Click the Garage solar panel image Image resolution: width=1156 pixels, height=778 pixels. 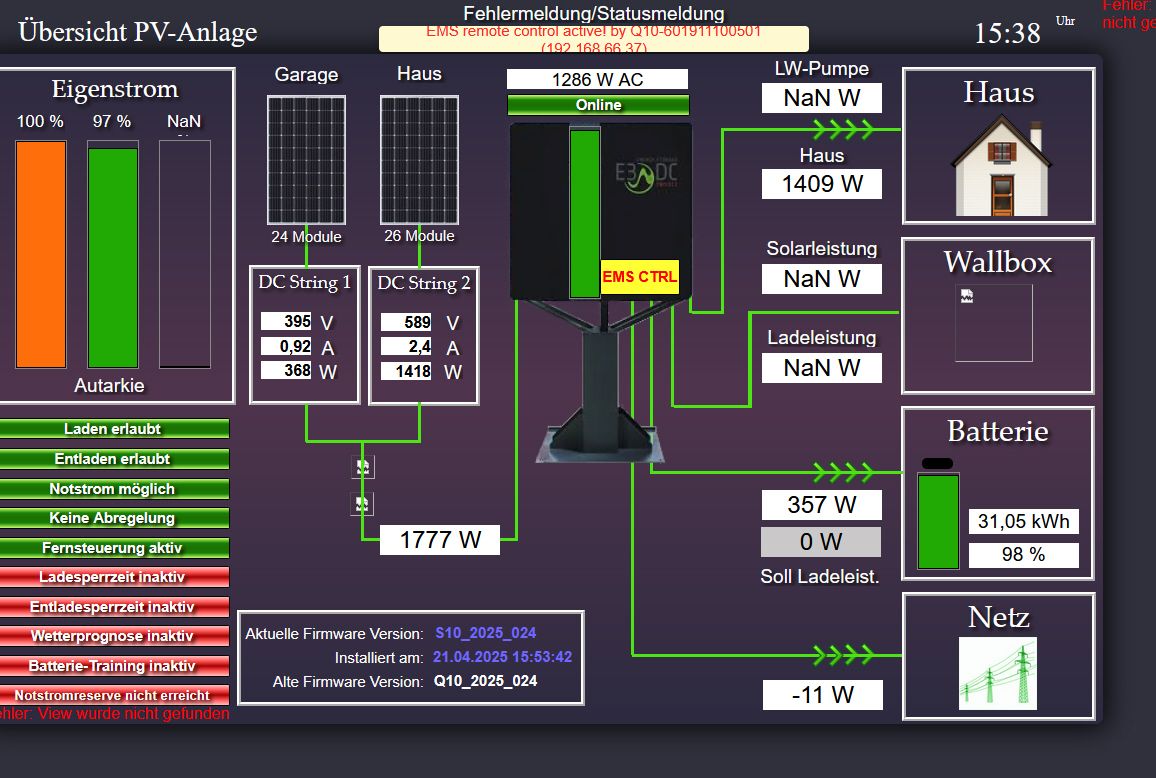point(306,160)
